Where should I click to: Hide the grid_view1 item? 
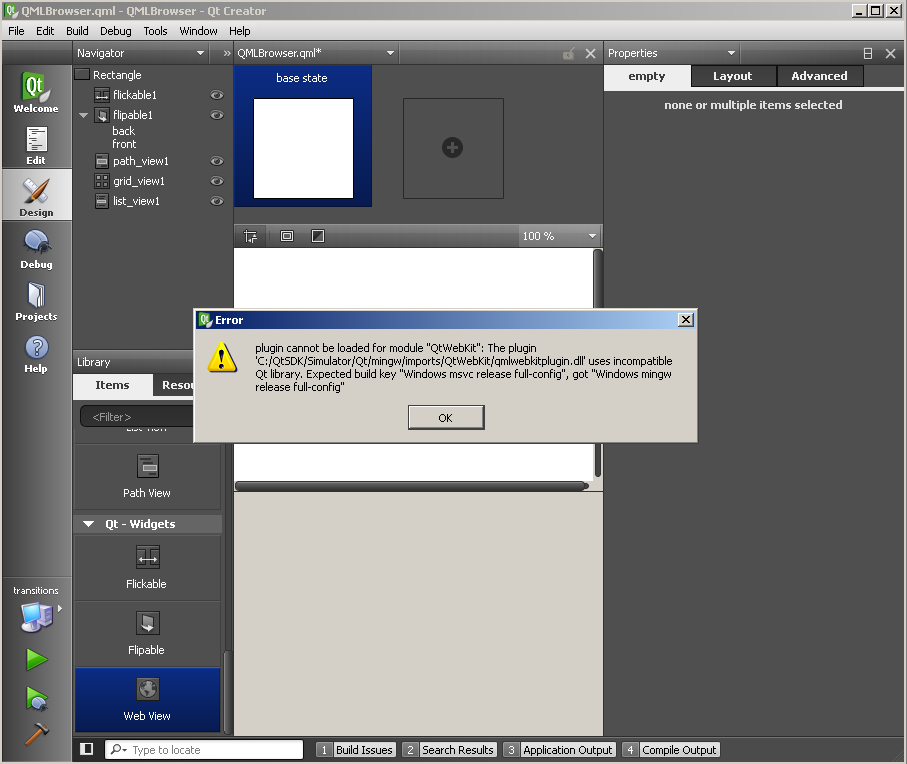click(x=216, y=181)
